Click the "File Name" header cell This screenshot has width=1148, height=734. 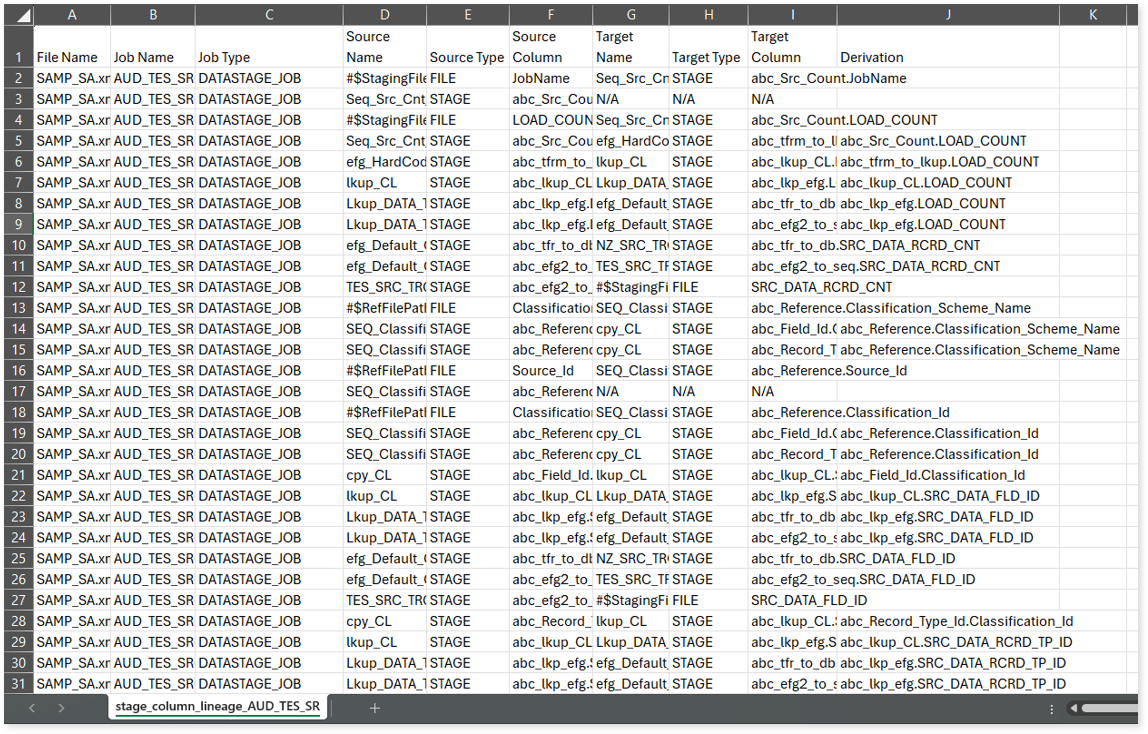(72, 47)
